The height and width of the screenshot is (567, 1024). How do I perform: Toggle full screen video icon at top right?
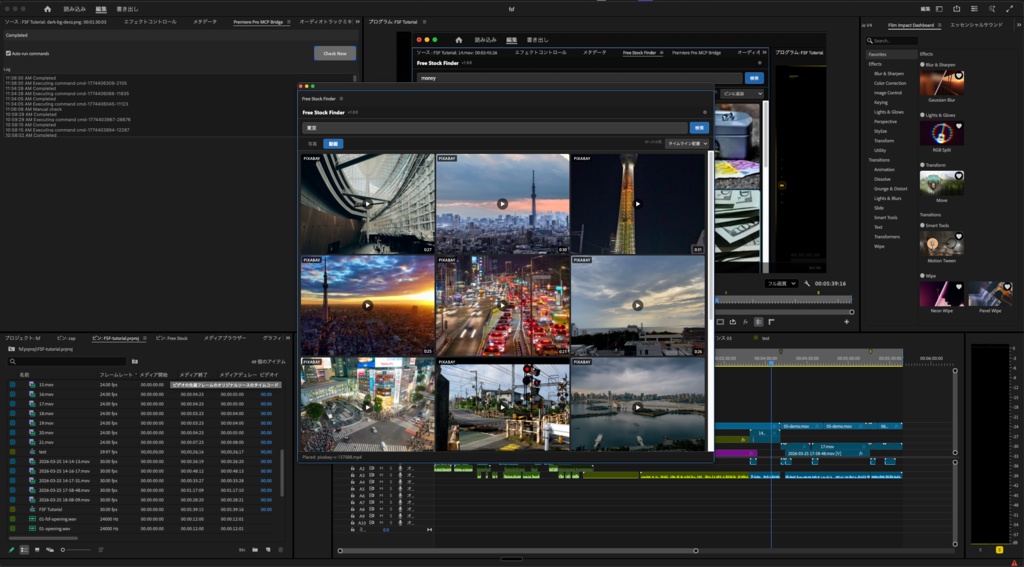pos(1010,9)
